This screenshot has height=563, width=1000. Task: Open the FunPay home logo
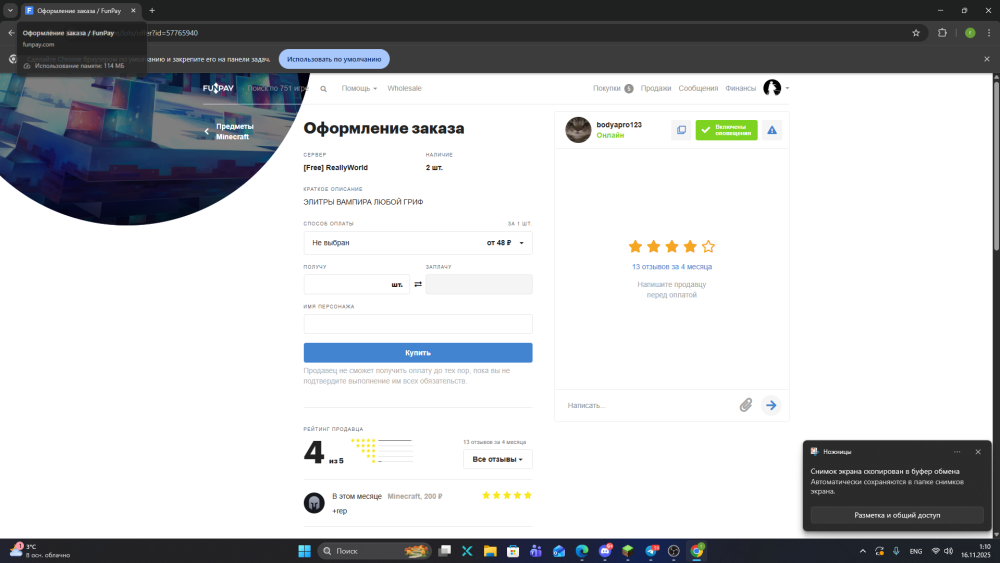[218, 88]
